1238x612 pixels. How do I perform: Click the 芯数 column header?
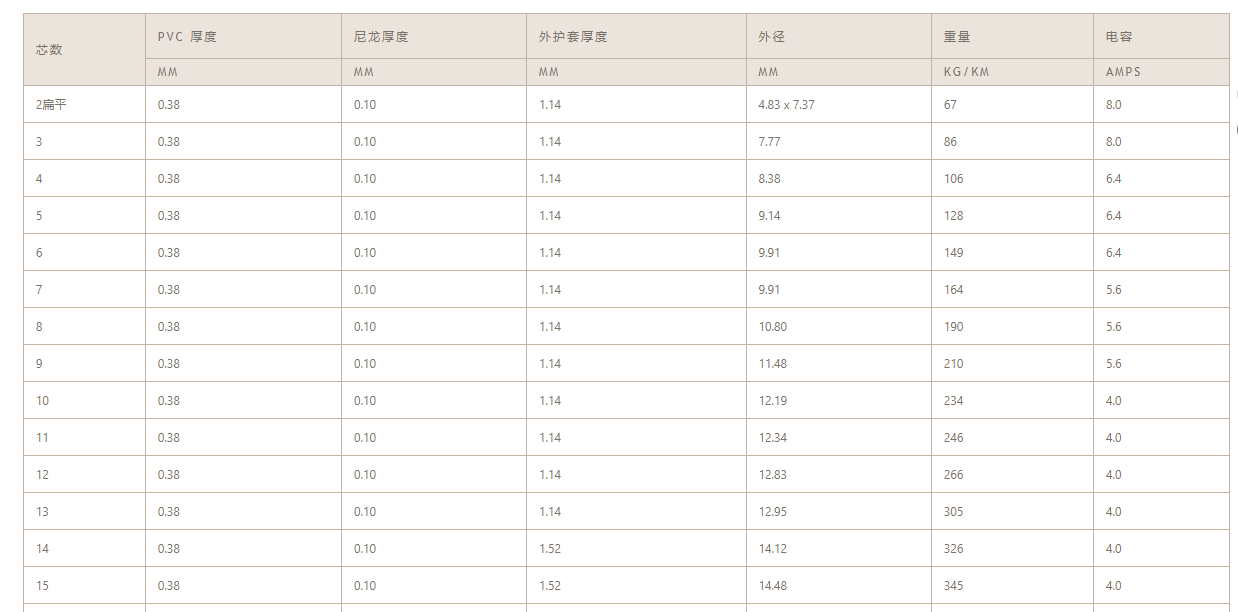coord(84,50)
